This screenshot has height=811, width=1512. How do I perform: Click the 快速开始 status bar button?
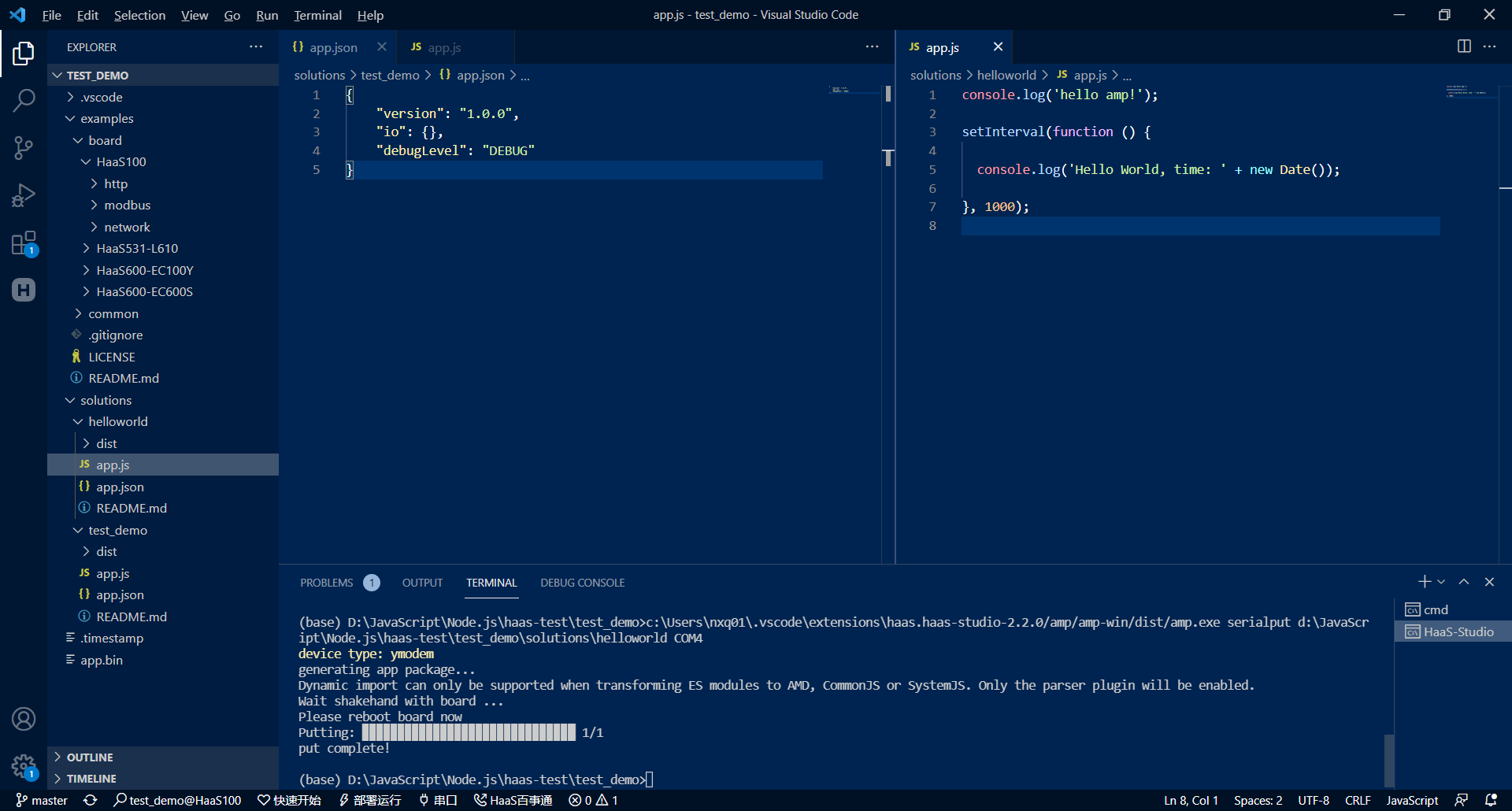click(x=289, y=800)
